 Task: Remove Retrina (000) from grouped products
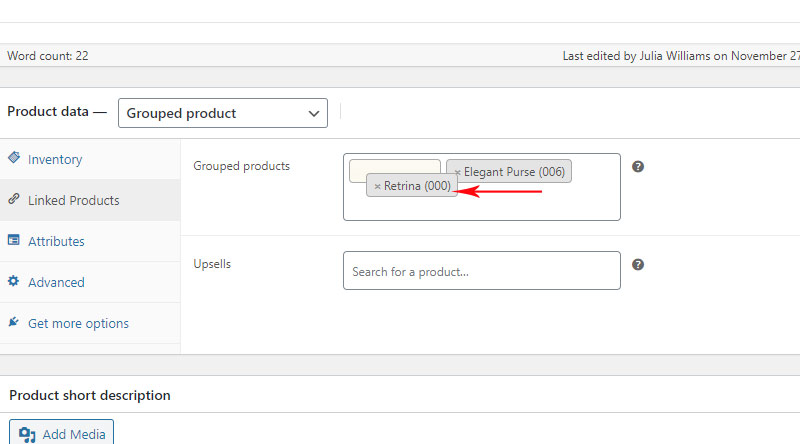coord(378,186)
